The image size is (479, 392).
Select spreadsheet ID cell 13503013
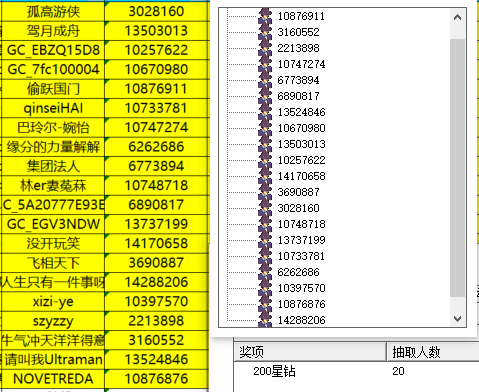pos(156,31)
